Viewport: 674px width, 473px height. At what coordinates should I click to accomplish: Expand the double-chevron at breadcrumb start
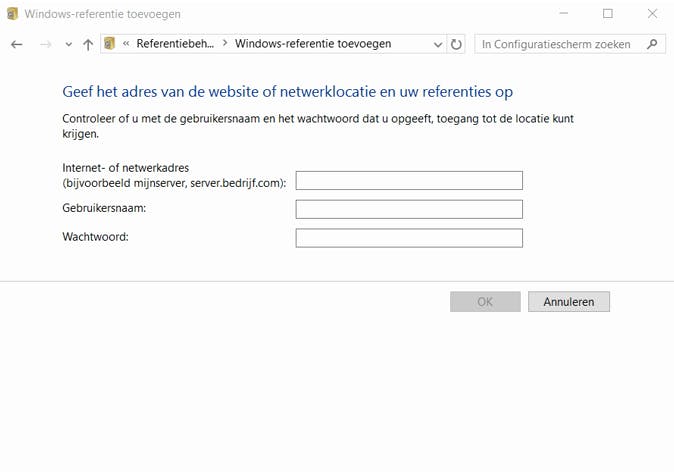point(126,44)
